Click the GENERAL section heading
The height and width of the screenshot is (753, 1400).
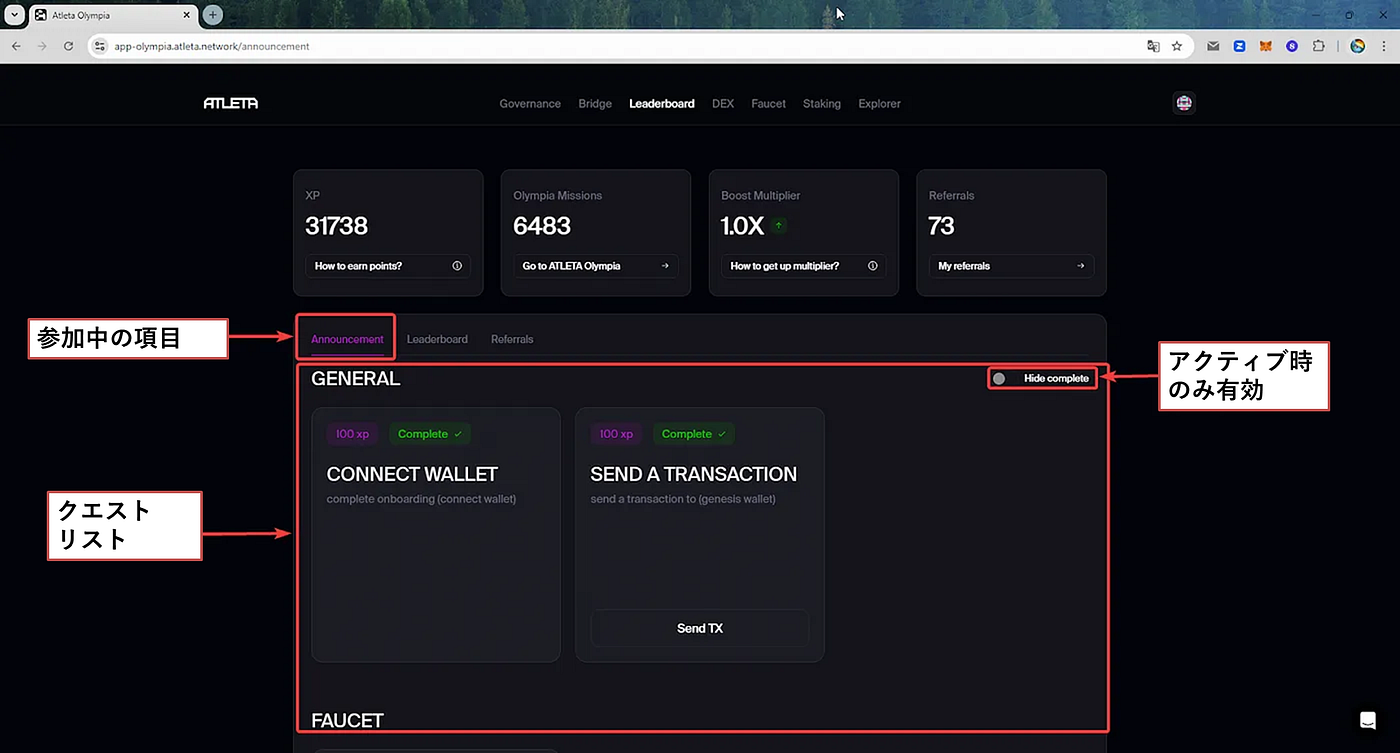[x=356, y=378]
